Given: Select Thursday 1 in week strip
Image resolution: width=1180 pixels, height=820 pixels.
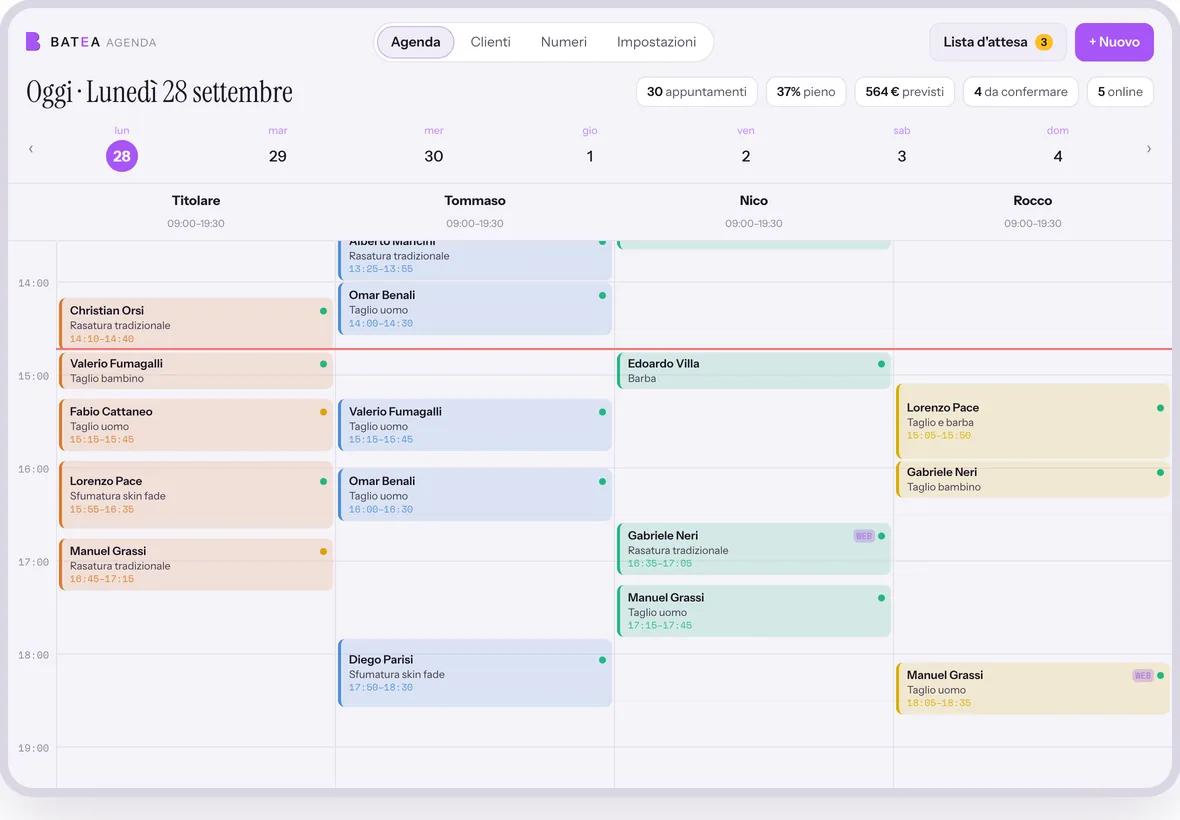Looking at the screenshot, I should coord(590,156).
